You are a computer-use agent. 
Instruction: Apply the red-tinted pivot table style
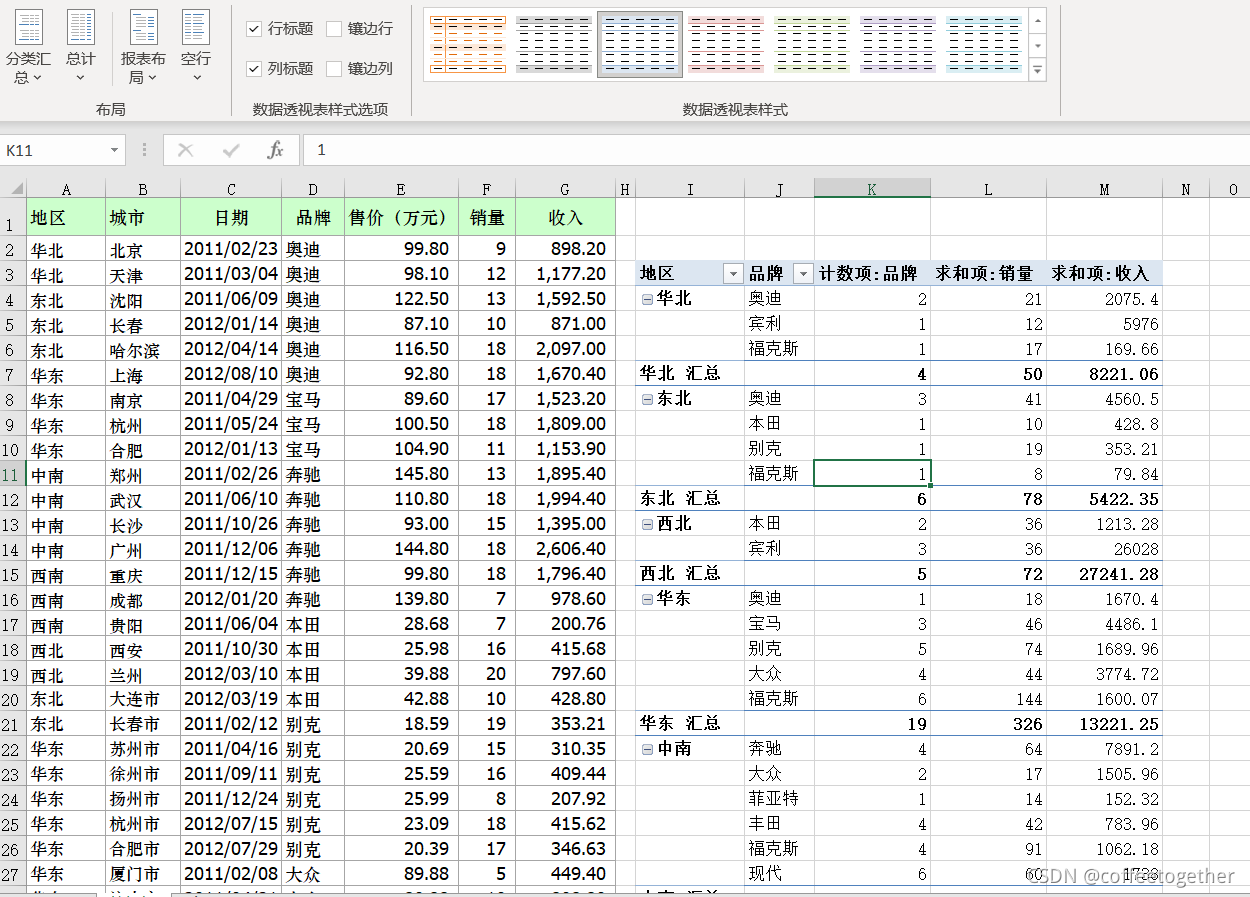[726, 45]
